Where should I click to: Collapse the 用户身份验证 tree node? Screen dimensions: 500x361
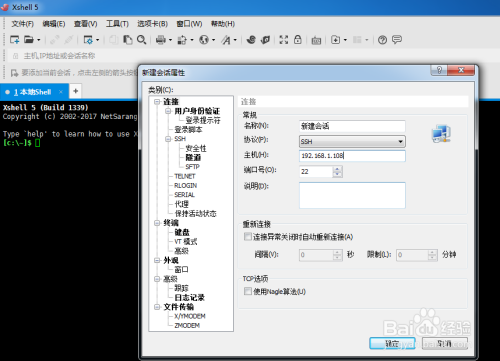168,111
